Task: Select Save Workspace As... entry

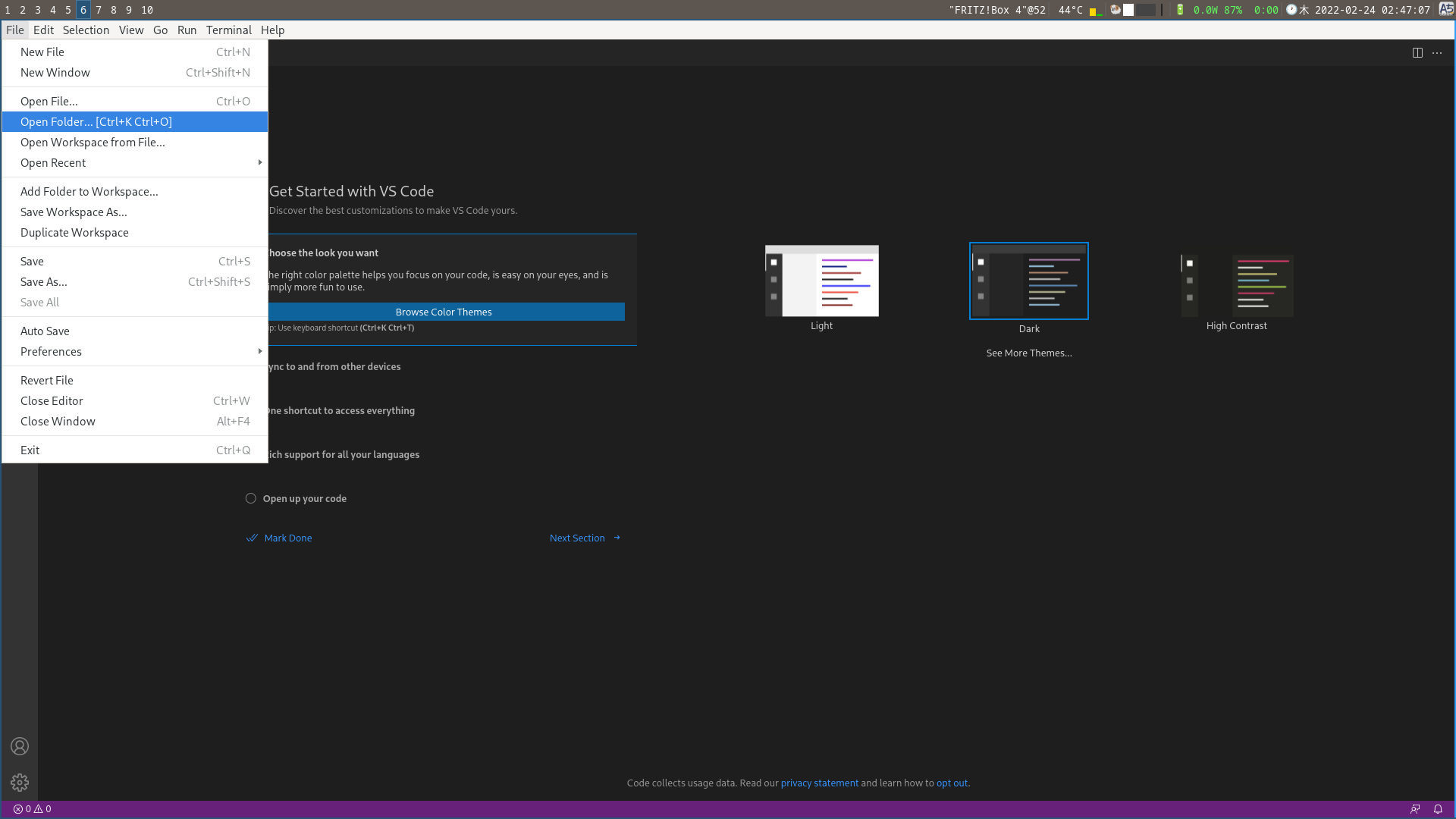Action: coord(135,212)
